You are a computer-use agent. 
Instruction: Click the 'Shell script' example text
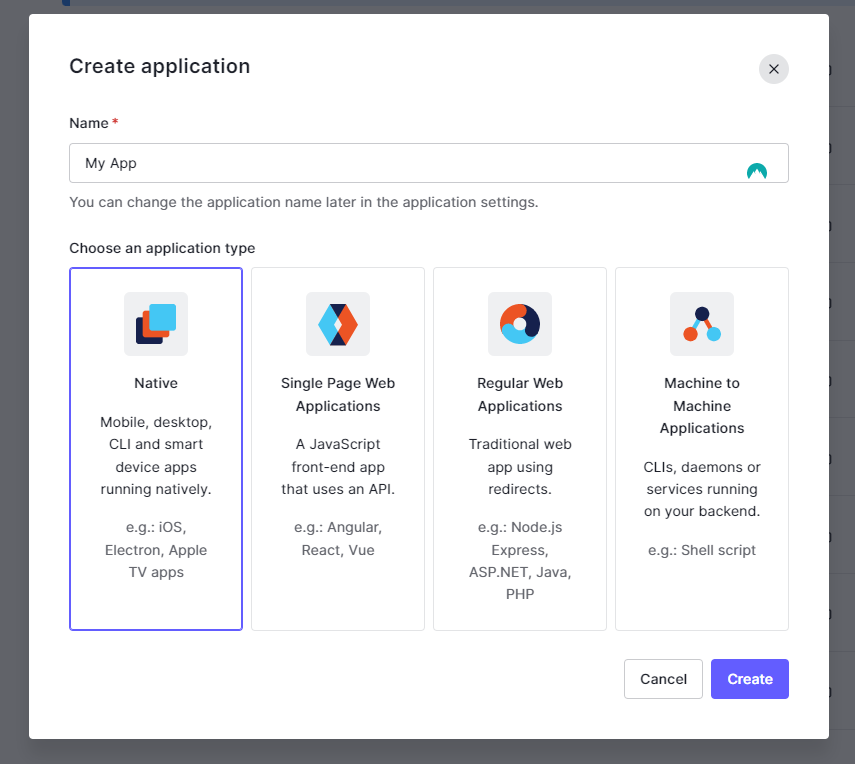coord(702,550)
